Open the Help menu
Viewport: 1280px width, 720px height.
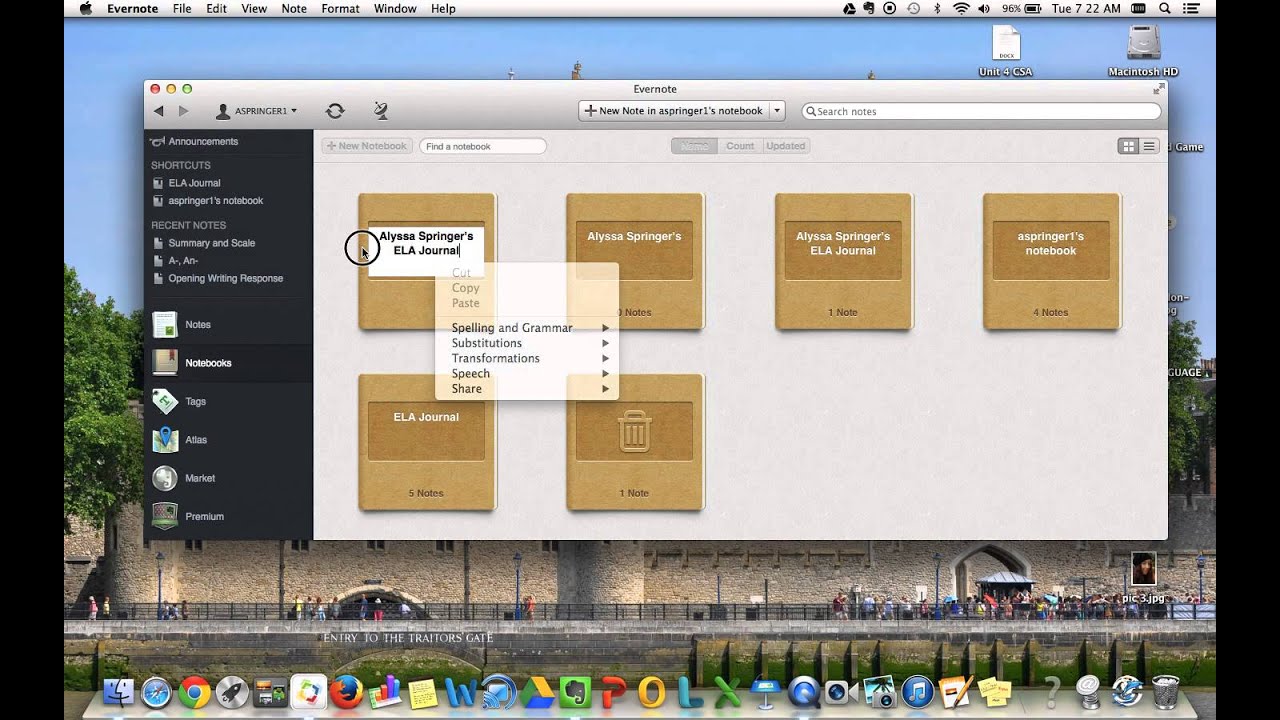(443, 8)
